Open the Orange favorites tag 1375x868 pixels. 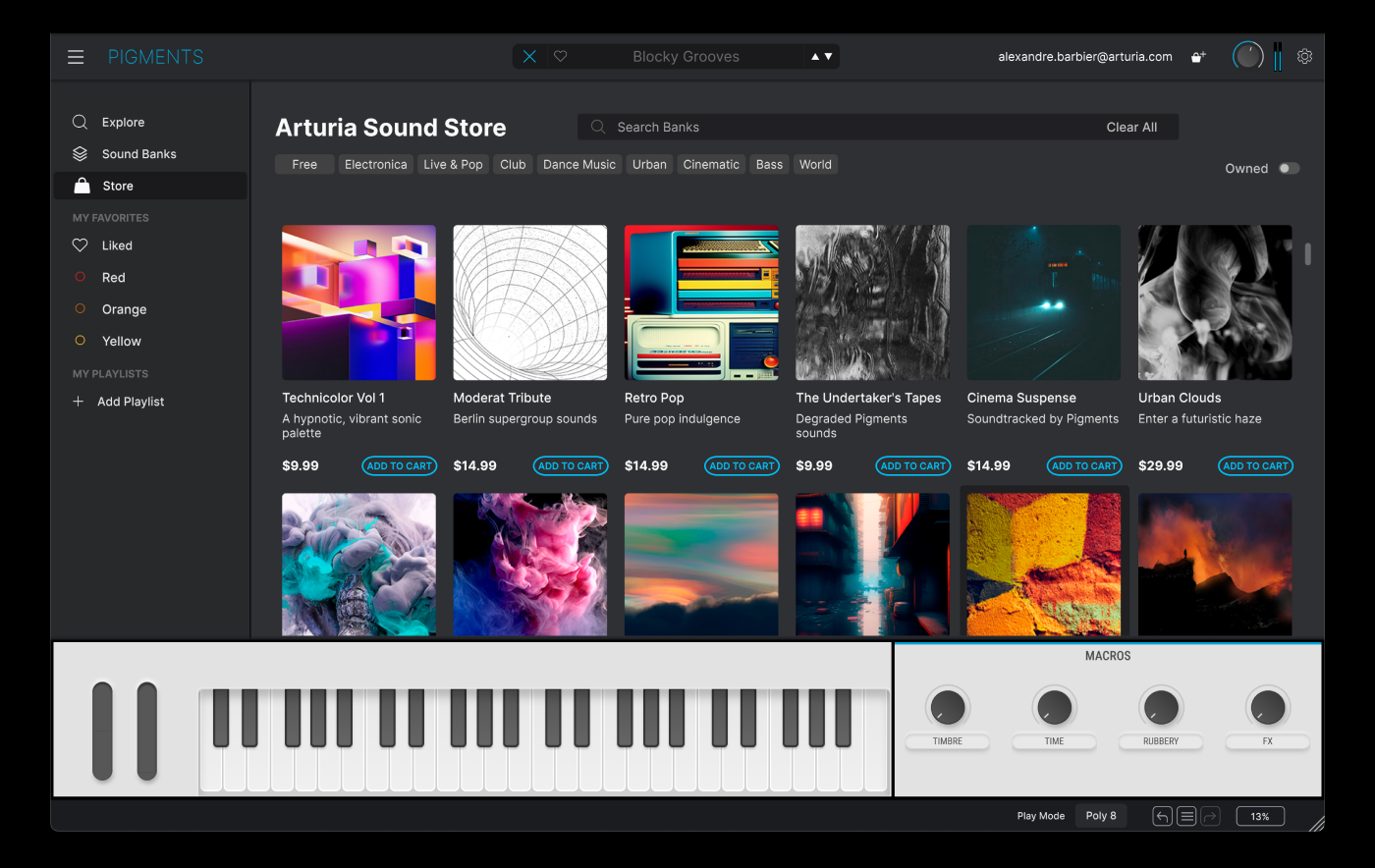[x=149, y=309]
